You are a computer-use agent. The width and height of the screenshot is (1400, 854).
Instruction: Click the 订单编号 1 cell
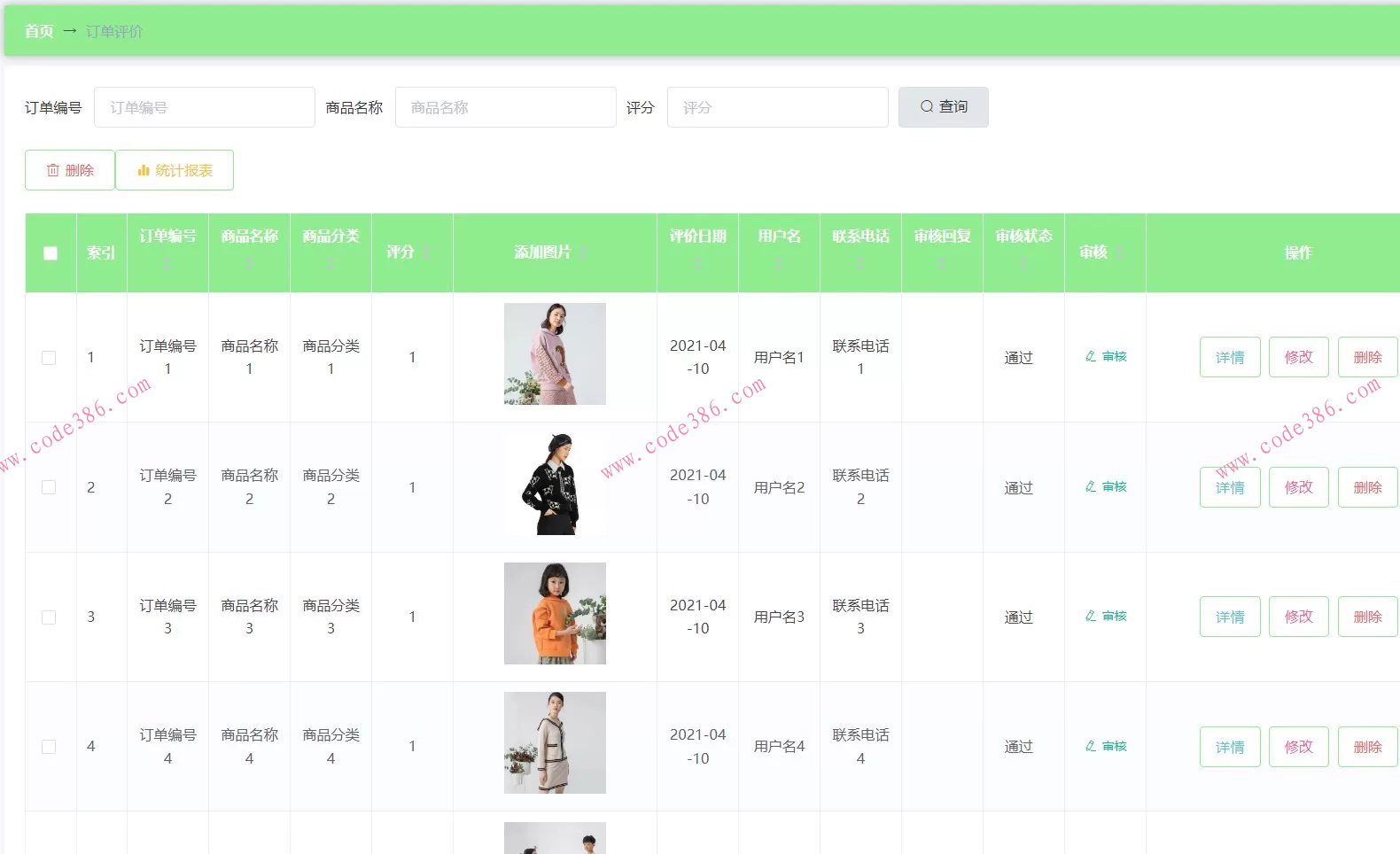(x=167, y=357)
